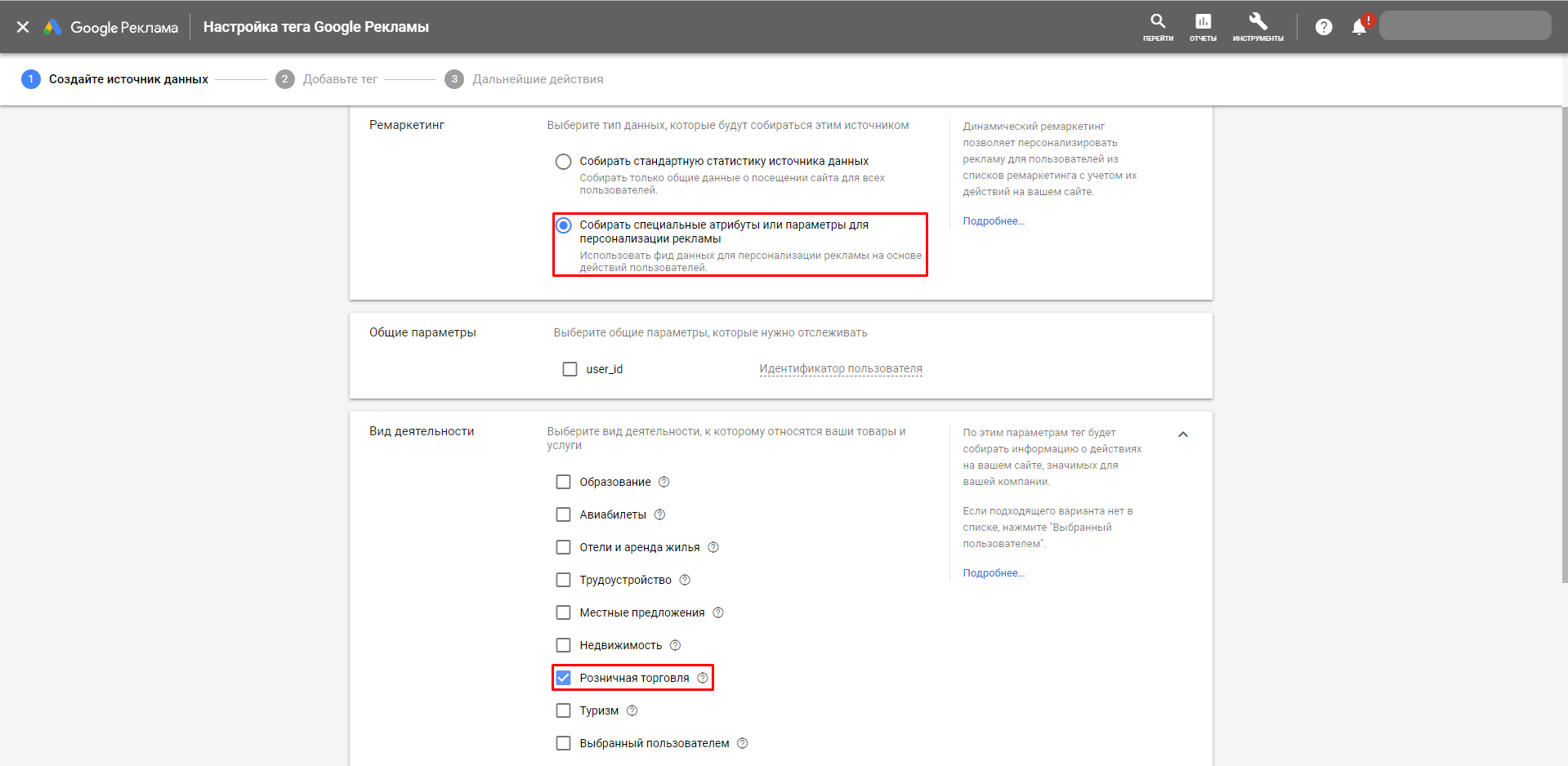Click help icon next to Местные предложения
Viewport: 1568px width, 766px height.
tap(717, 612)
